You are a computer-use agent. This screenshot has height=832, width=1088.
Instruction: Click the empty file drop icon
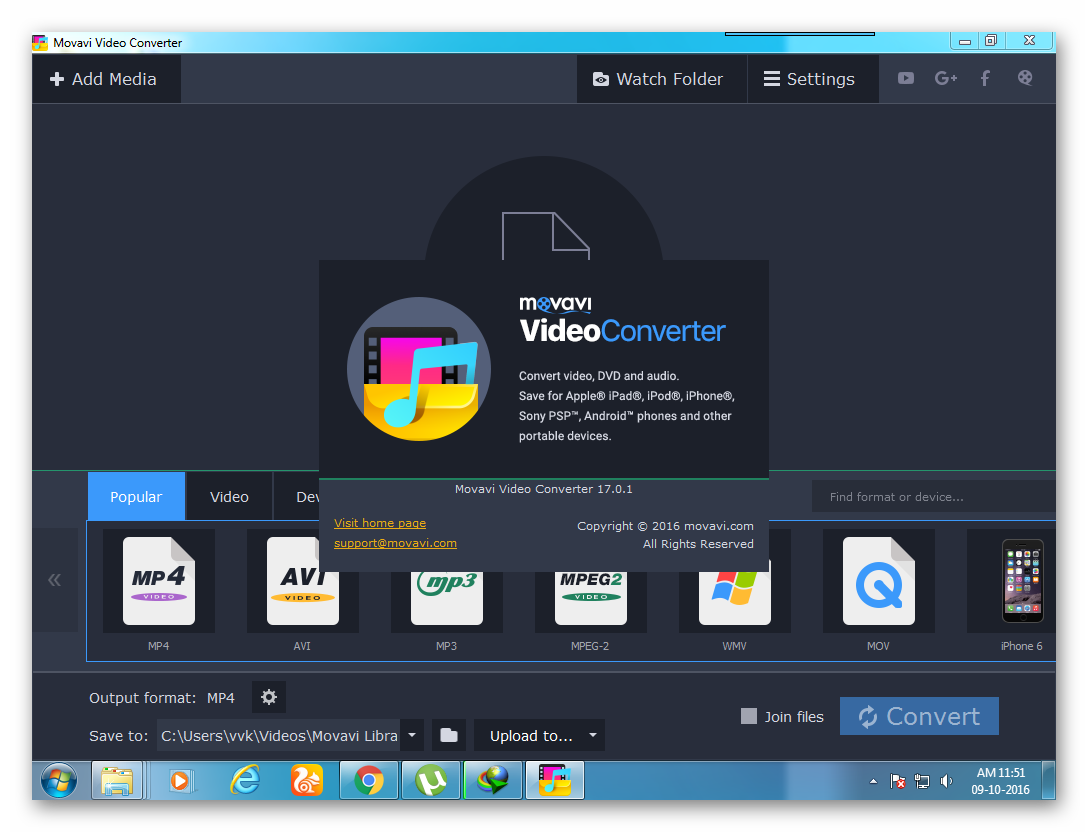[545, 236]
